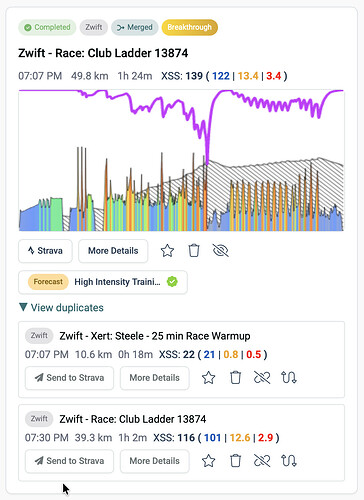The width and height of the screenshot is (364, 500).
Task: Send the 07:30 PM Club Ladder race to Strava
Action: pyautogui.click(x=69, y=461)
